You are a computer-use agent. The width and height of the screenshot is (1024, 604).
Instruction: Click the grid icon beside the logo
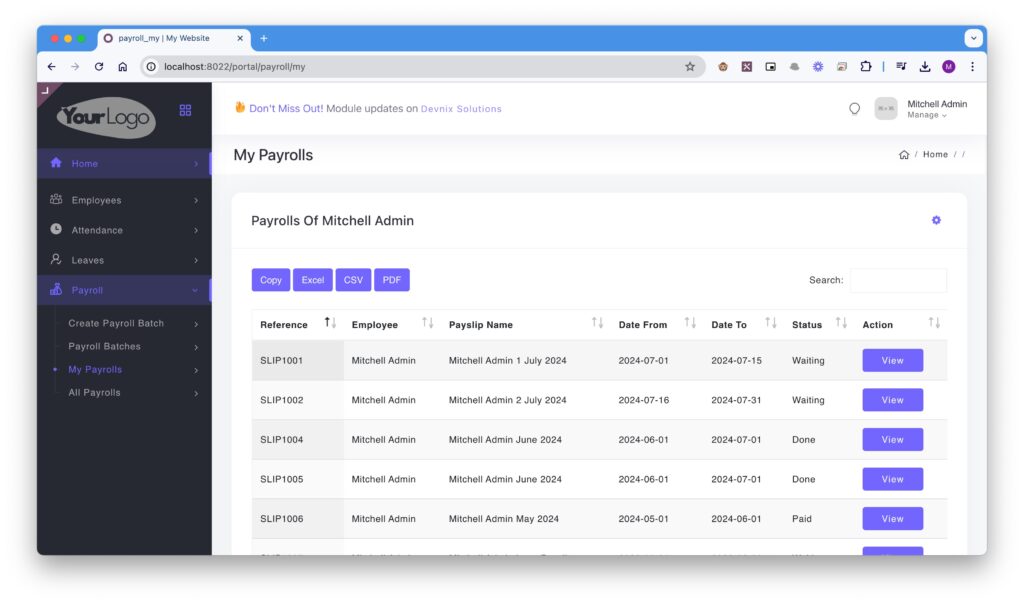185,110
